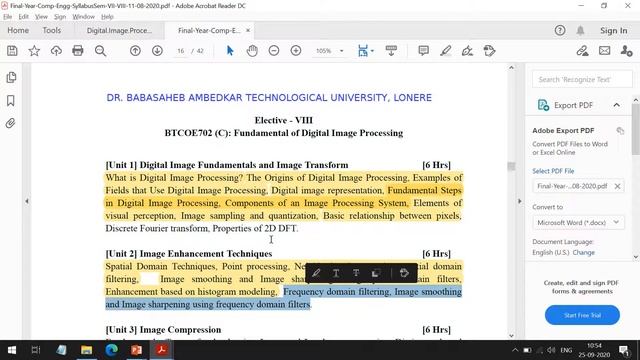640x360 pixels.
Task: Click the document vertical scrollbar thumb
Action: (511, 166)
